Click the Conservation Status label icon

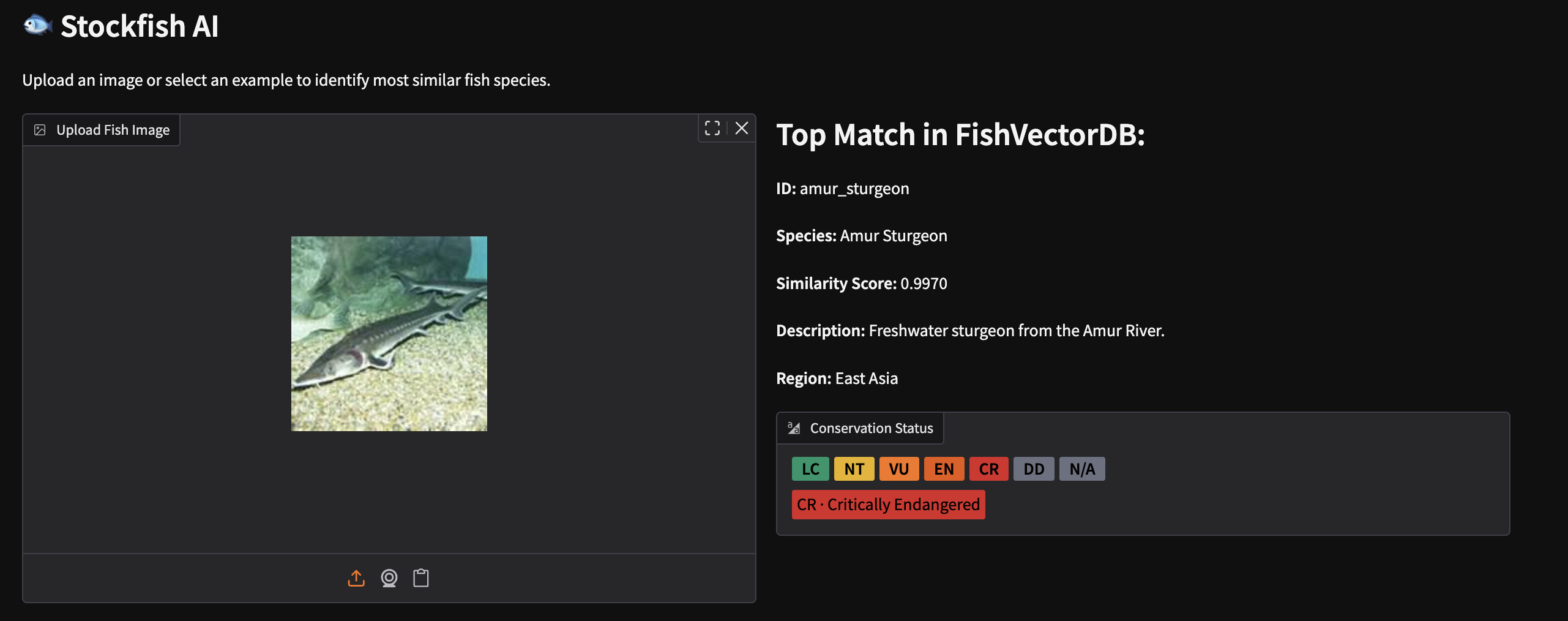point(794,428)
